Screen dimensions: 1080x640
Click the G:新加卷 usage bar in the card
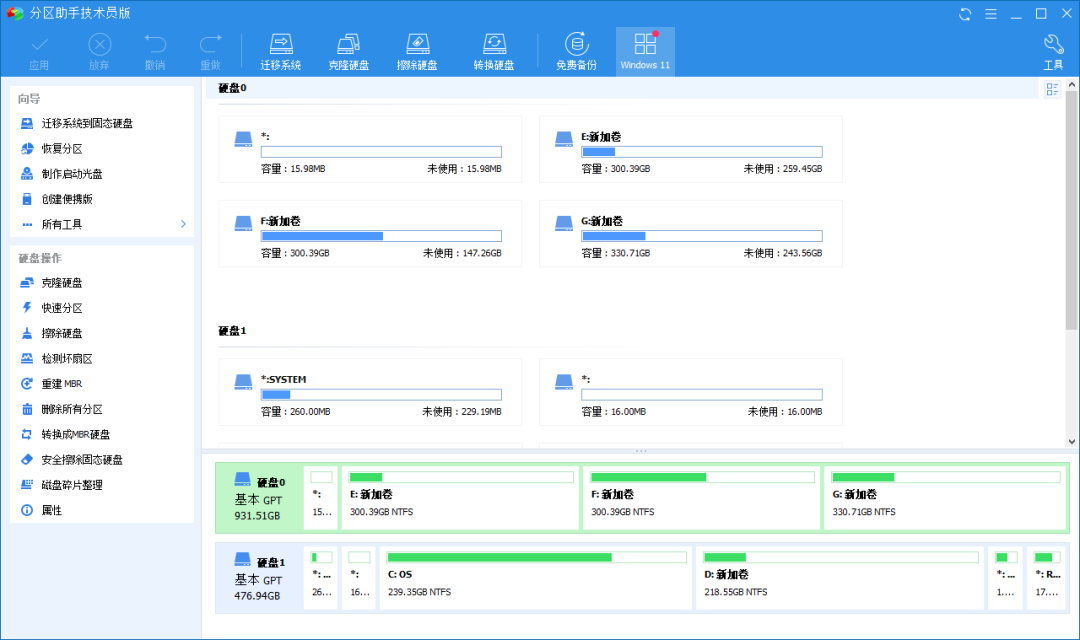coord(702,236)
